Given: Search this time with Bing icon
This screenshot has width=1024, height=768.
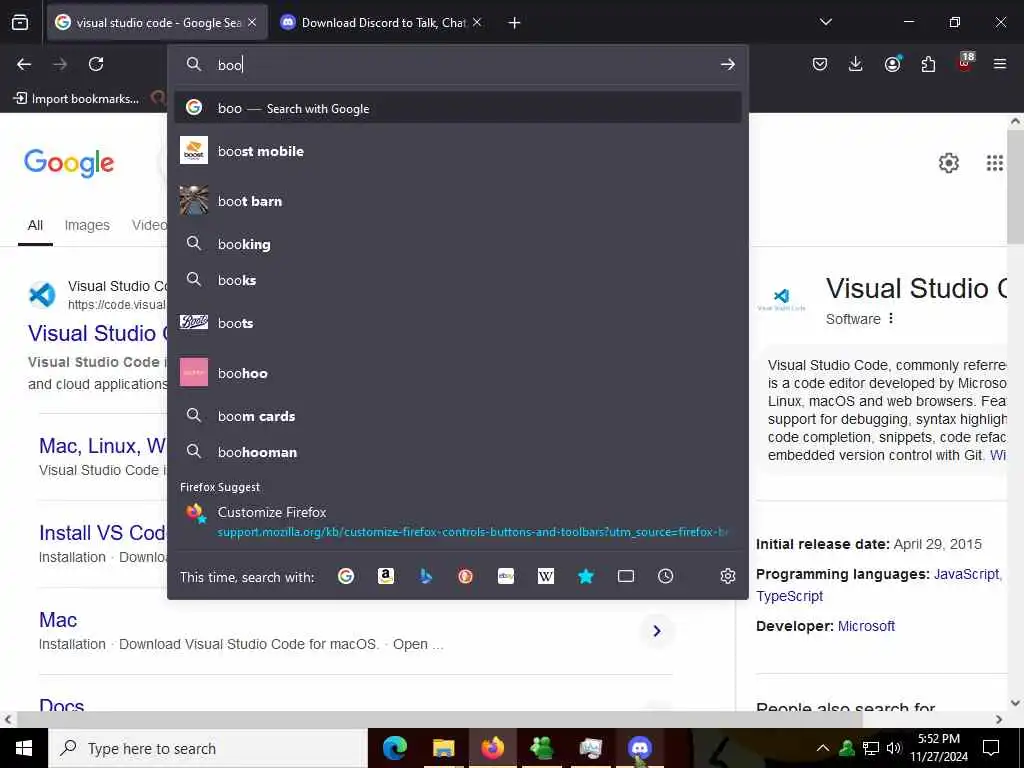Looking at the screenshot, I should pos(426,576).
